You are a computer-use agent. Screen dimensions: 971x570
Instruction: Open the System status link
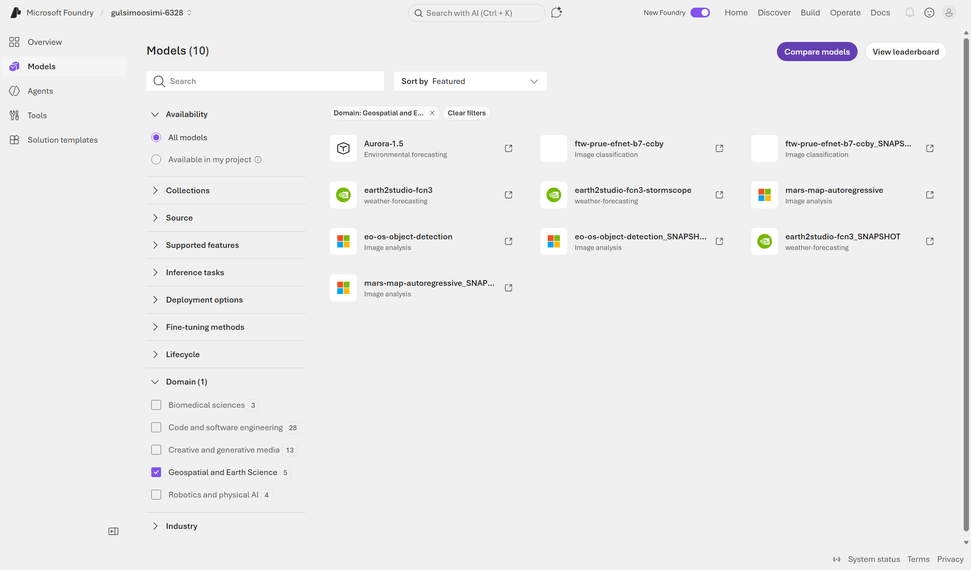[873, 559]
